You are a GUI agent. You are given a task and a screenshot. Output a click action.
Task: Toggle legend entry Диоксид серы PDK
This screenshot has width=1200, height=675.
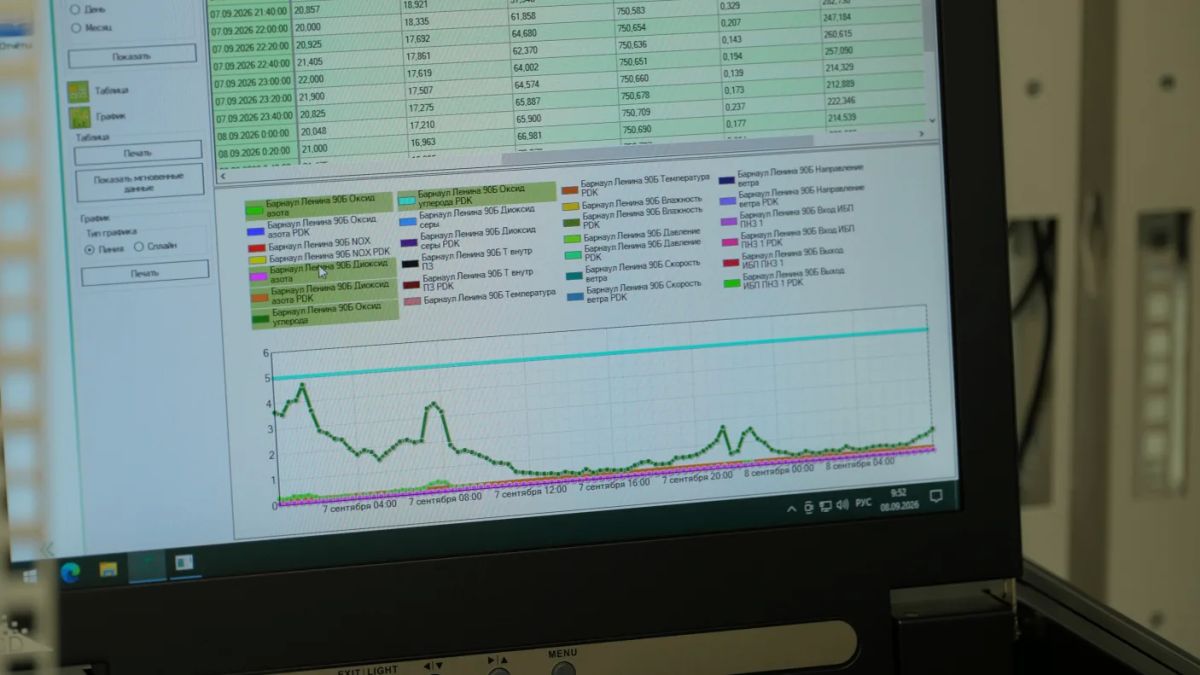(468, 238)
